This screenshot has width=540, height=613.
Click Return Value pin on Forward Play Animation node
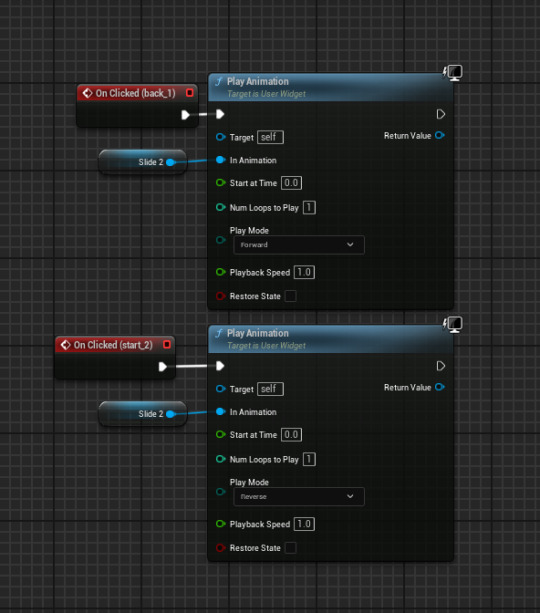click(440, 135)
